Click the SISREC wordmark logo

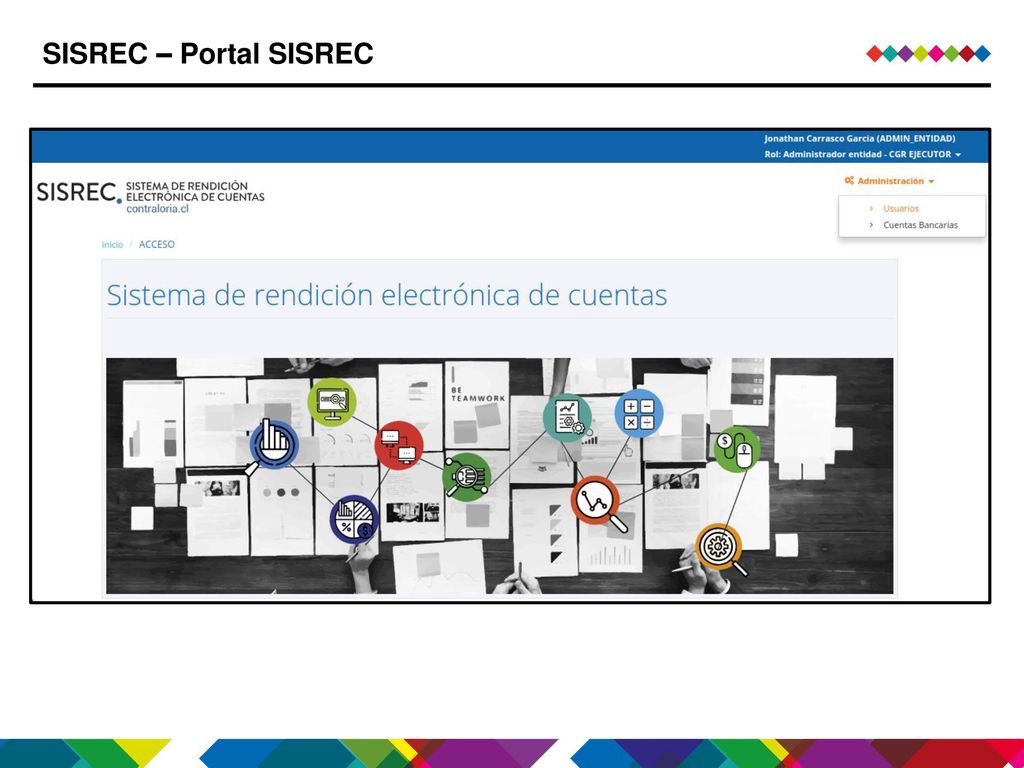coord(79,193)
